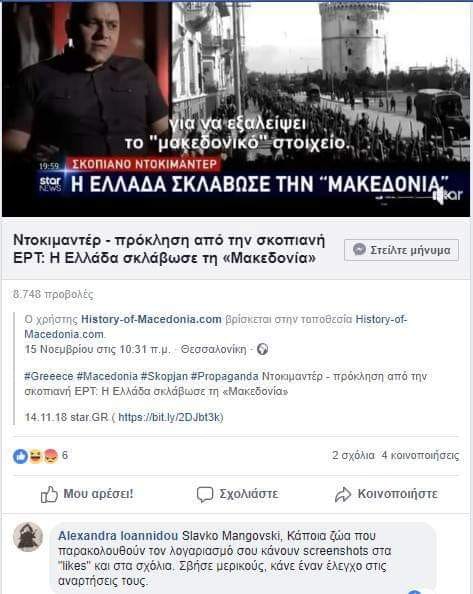Open the History-of-Macedonia.com user link
This screenshot has width=473, height=594.
(151, 319)
